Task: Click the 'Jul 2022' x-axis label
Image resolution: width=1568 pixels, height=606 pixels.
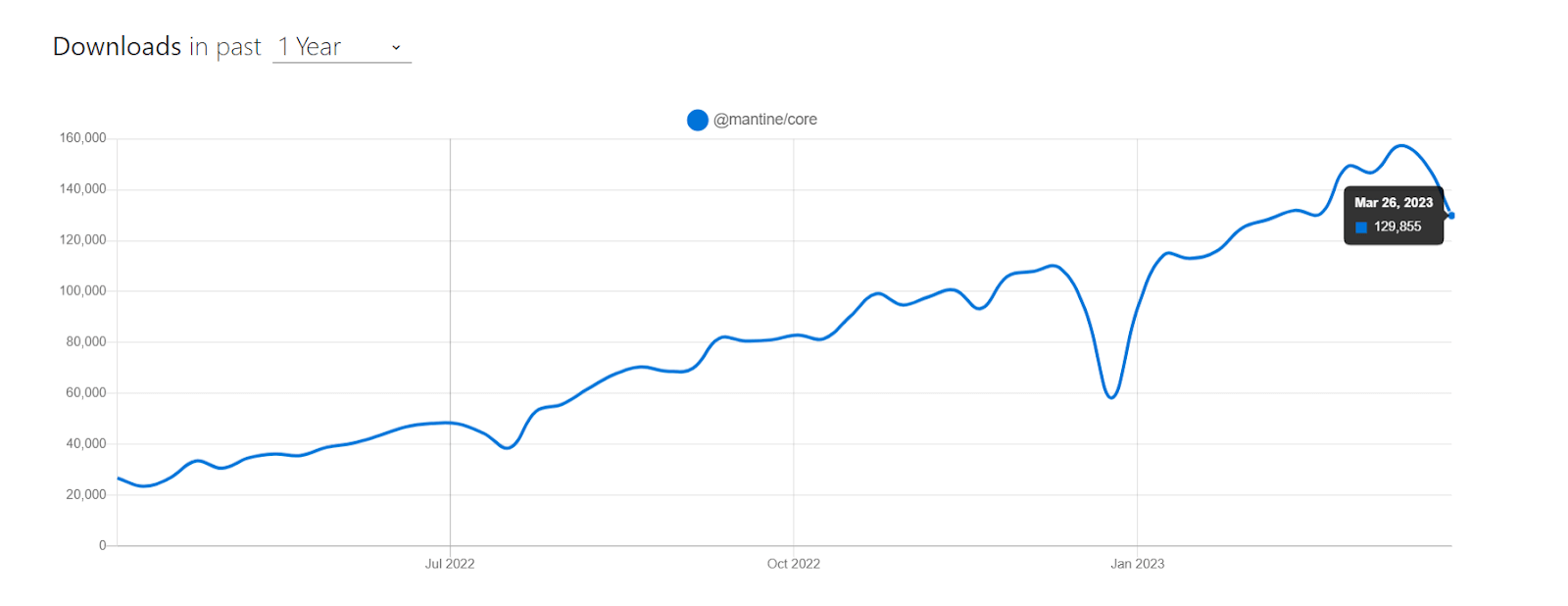Action: click(450, 564)
